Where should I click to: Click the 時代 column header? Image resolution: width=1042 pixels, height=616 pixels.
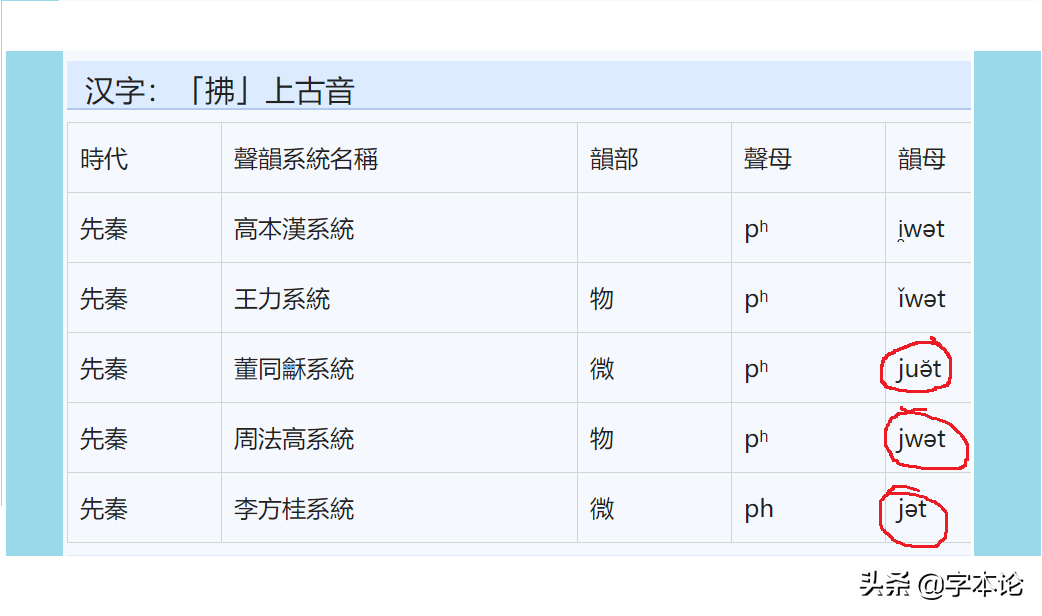tap(104, 159)
